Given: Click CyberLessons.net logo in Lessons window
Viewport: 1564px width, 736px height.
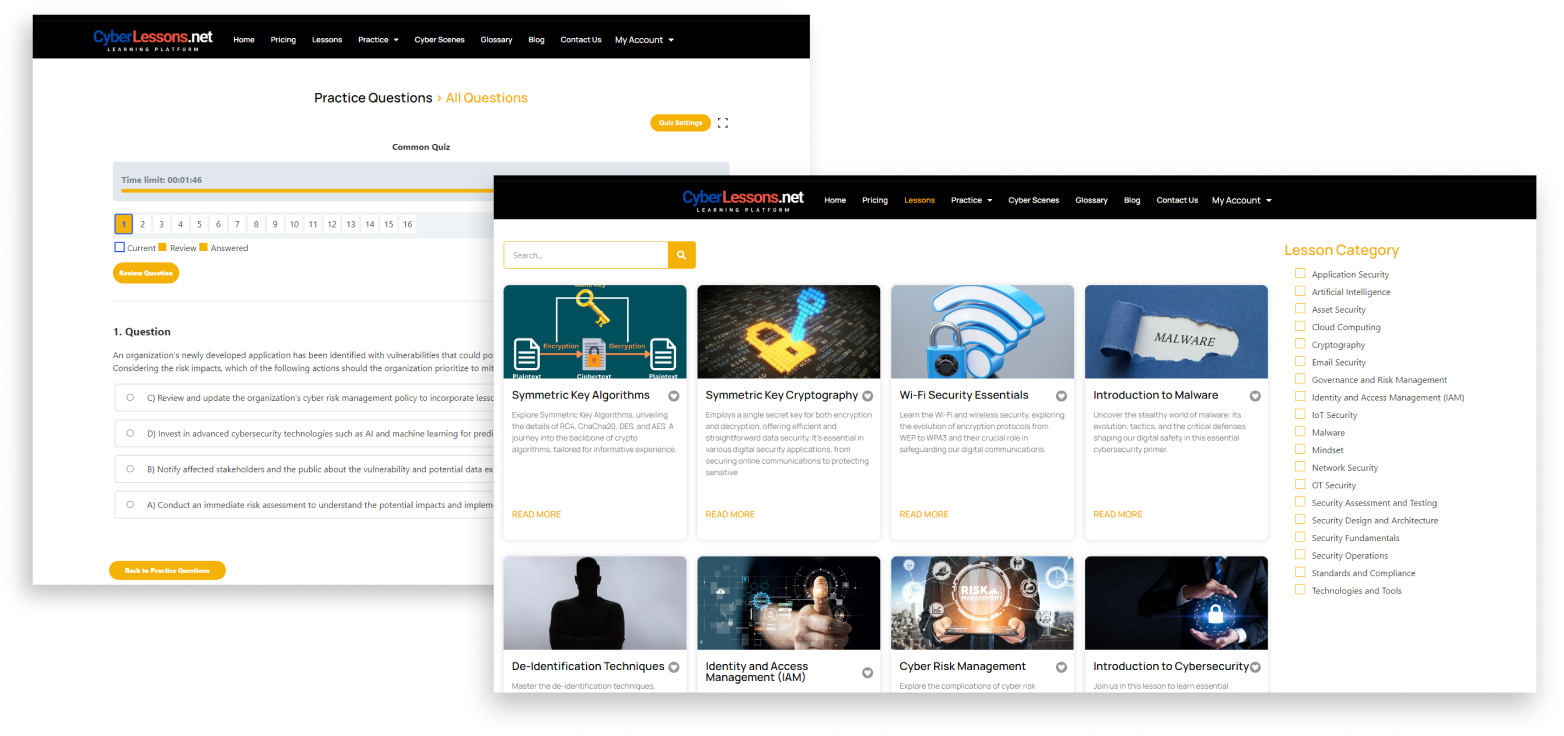Looking at the screenshot, I should [x=743, y=200].
